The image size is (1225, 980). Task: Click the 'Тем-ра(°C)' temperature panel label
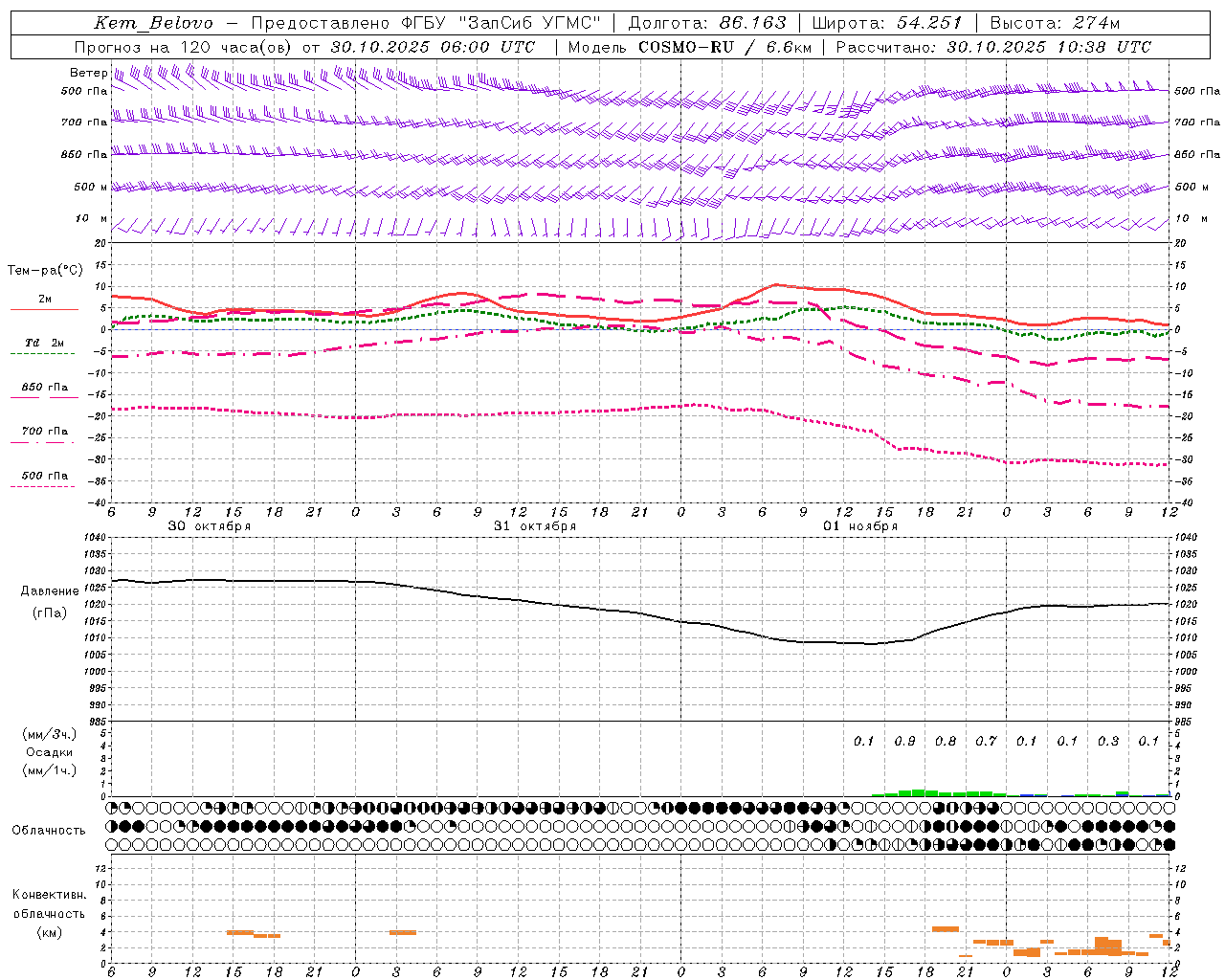coord(45,271)
